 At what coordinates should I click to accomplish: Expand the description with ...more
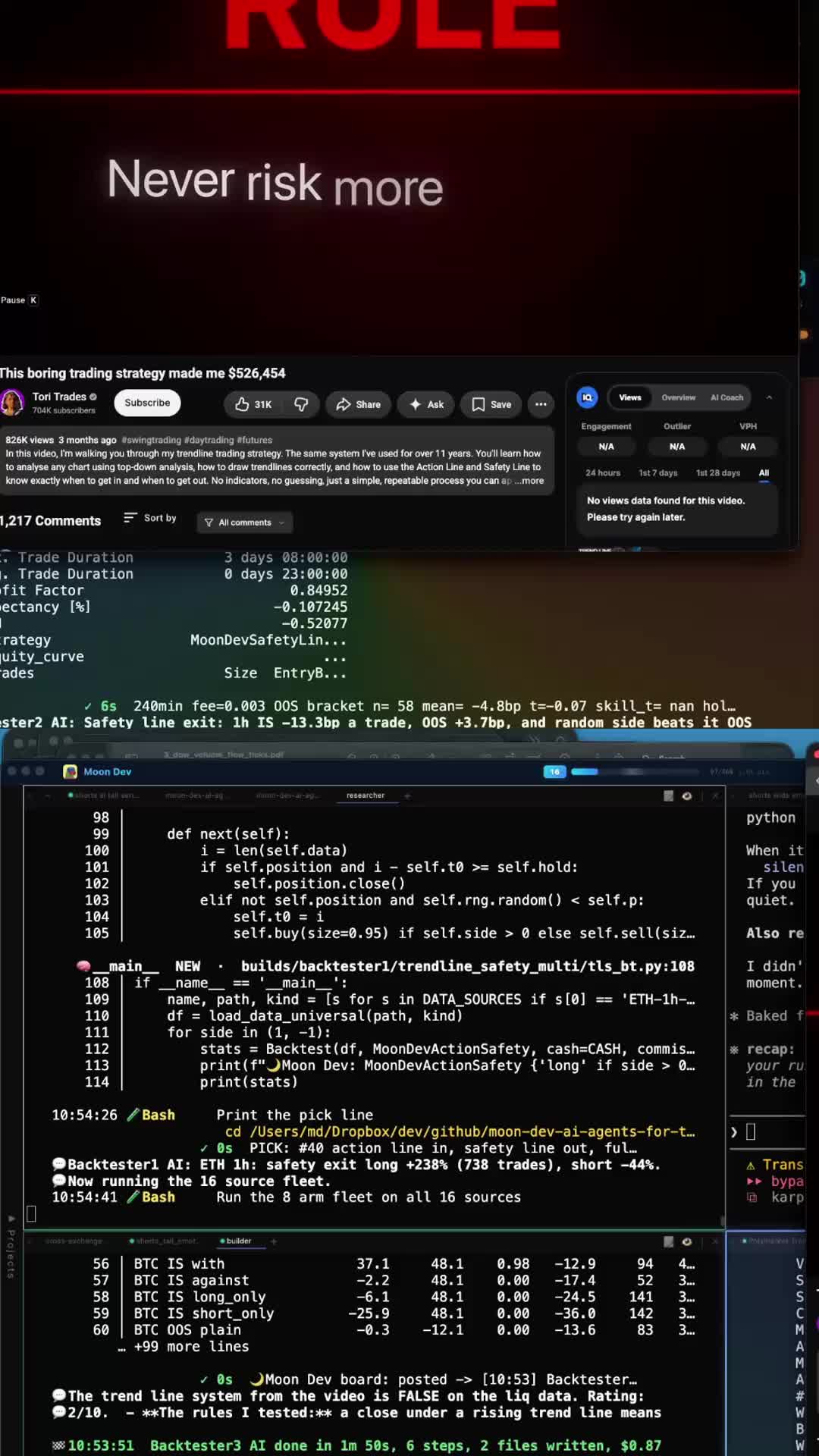529,481
